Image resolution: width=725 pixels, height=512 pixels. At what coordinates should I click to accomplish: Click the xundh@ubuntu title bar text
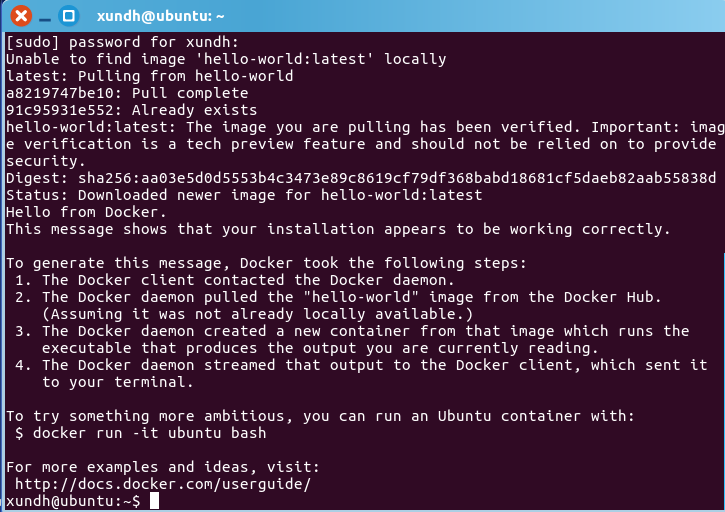pos(160,16)
